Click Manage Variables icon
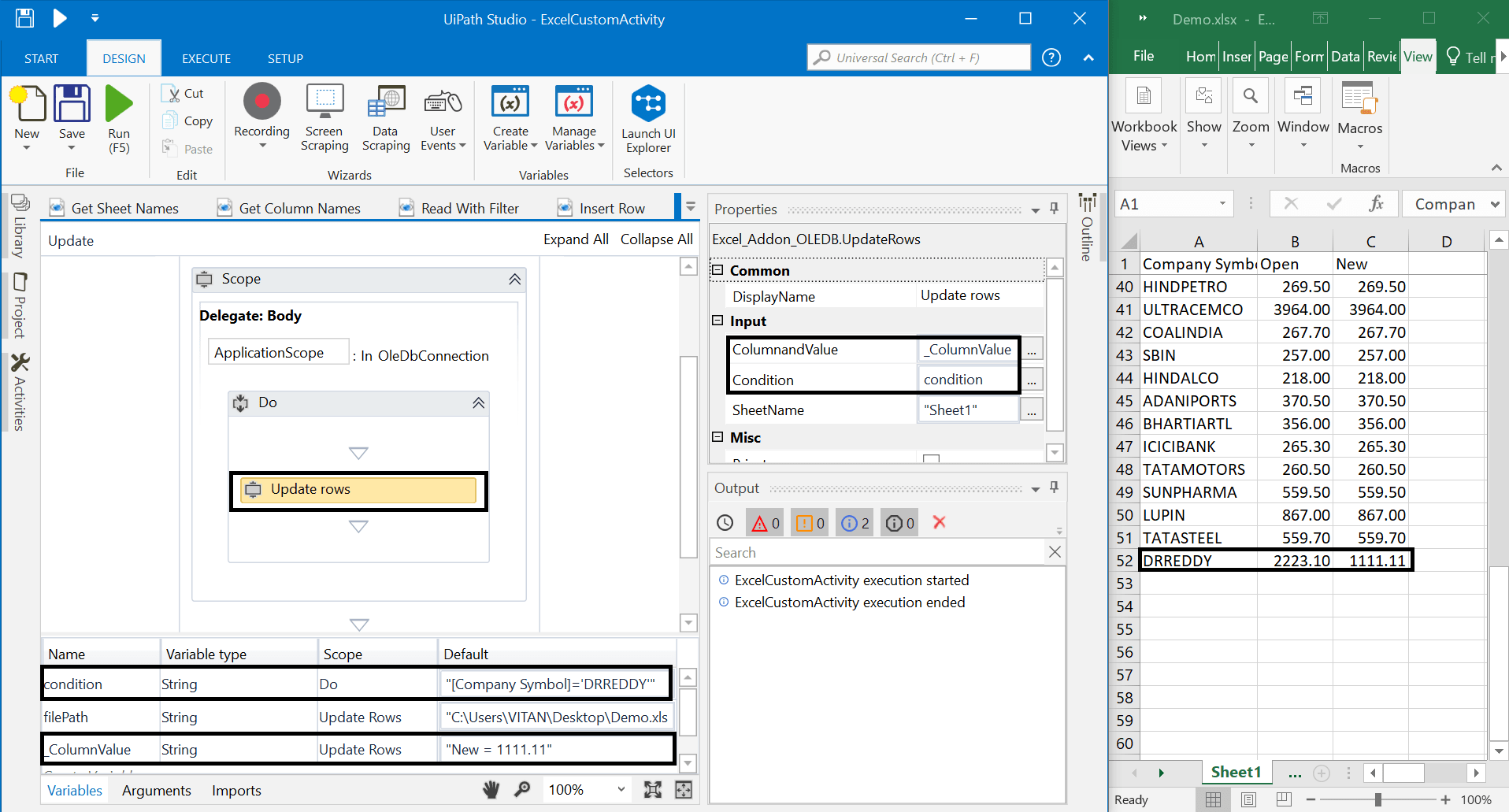The width and height of the screenshot is (1509, 812). 574,102
